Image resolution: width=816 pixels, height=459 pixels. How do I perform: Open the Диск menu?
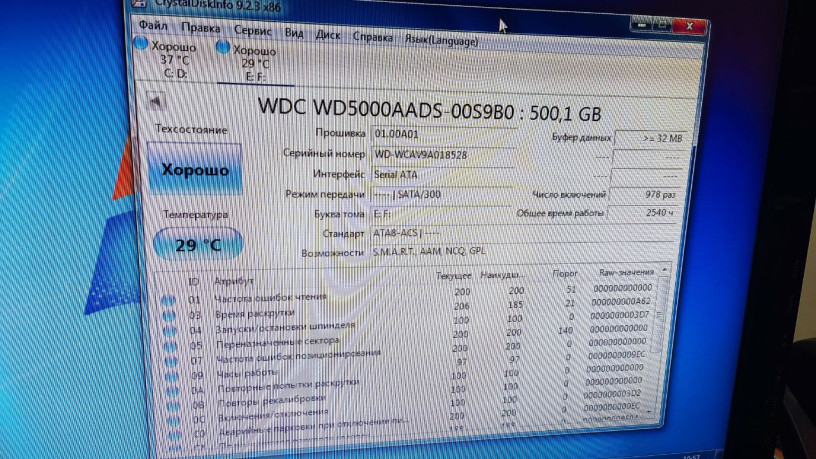pyautogui.click(x=328, y=35)
